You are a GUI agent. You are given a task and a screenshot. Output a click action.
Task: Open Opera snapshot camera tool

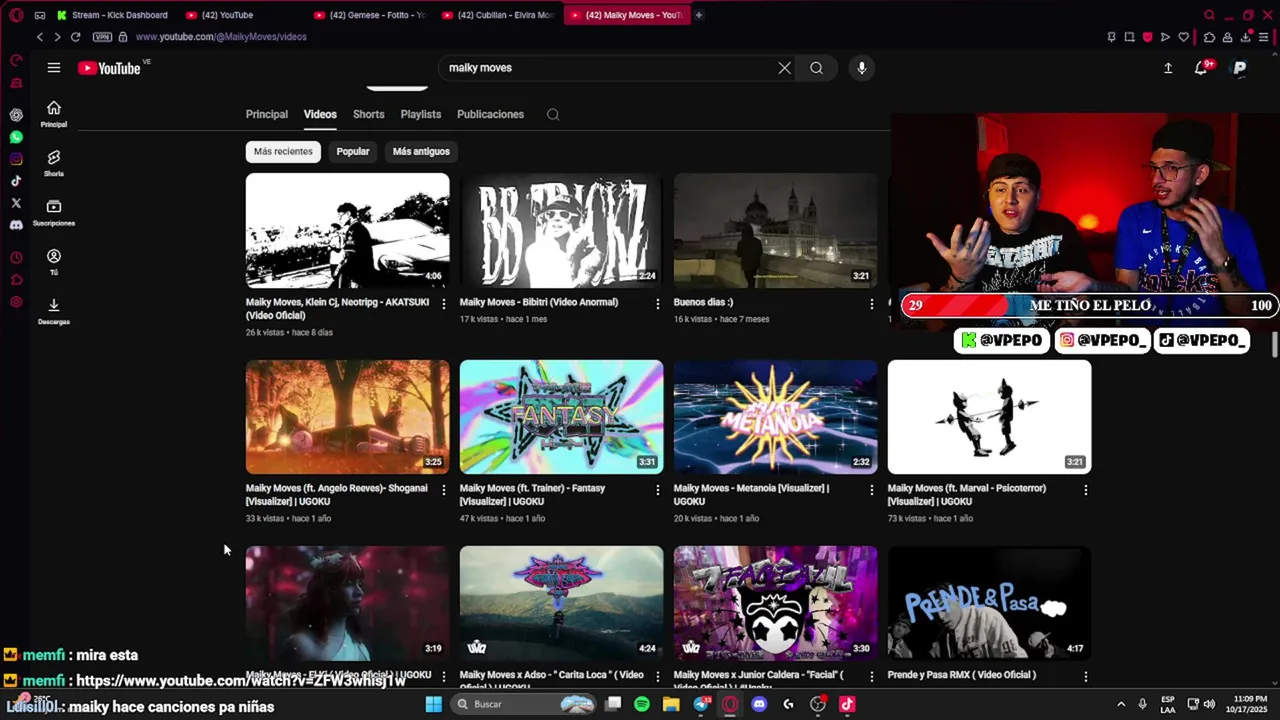point(1129,37)
